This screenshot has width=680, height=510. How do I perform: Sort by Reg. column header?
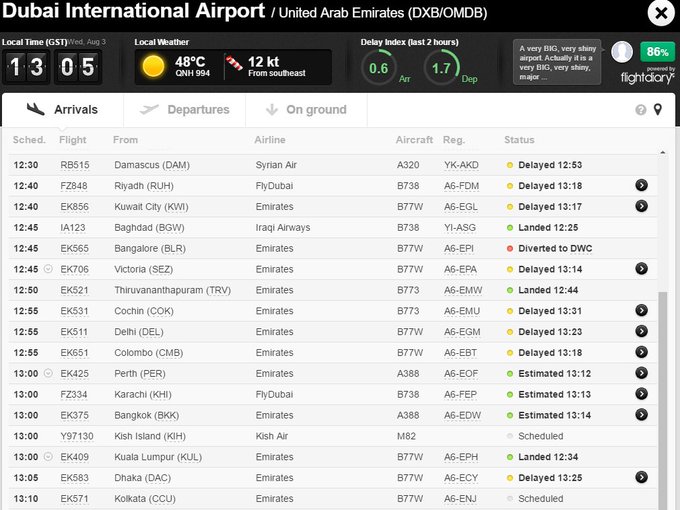[454, 140]
